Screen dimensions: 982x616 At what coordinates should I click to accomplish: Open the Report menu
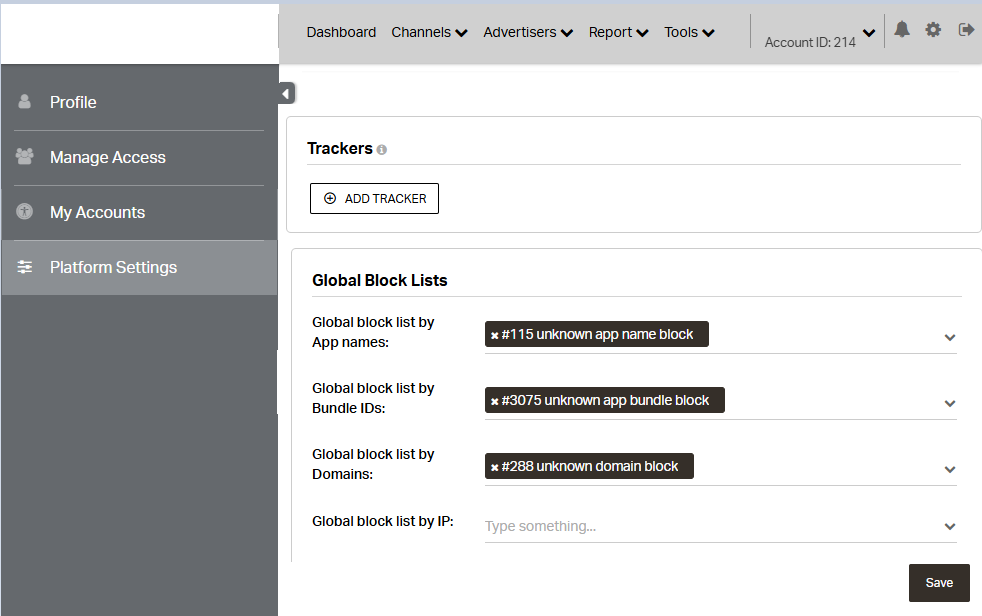pyautogui.click(x=618, y=32)
